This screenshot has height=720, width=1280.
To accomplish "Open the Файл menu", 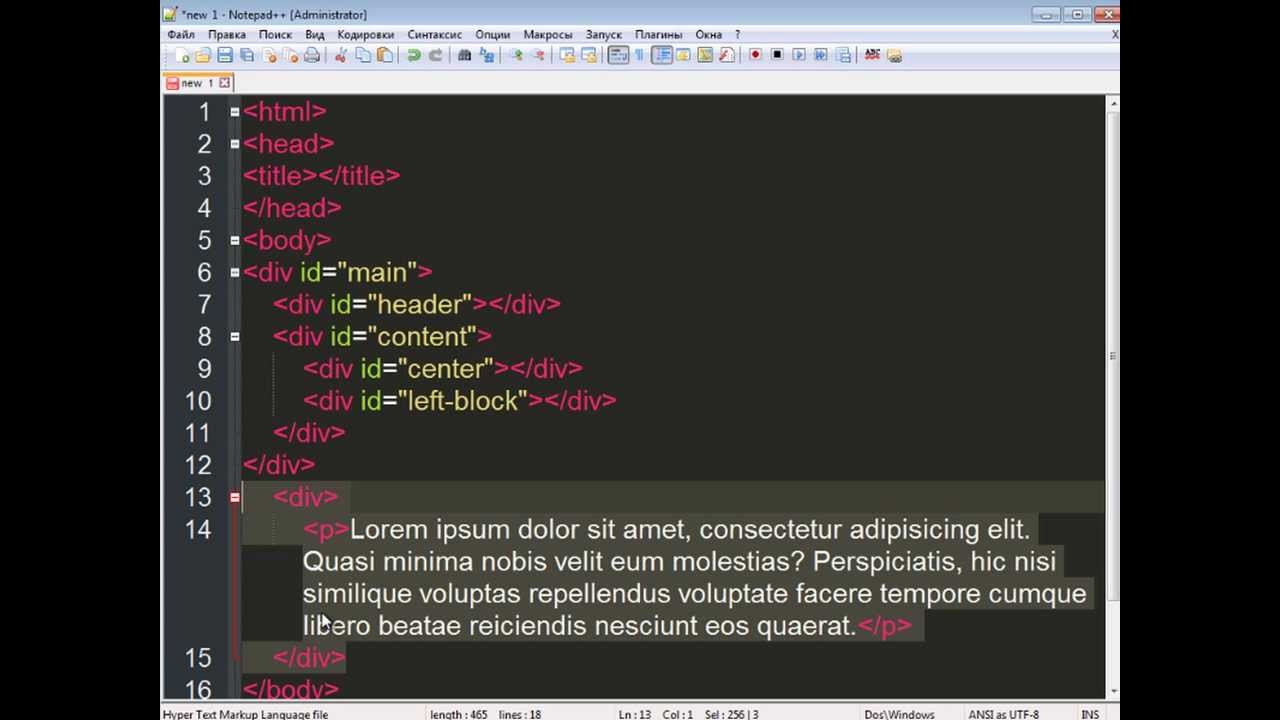I will pos(181,34).
